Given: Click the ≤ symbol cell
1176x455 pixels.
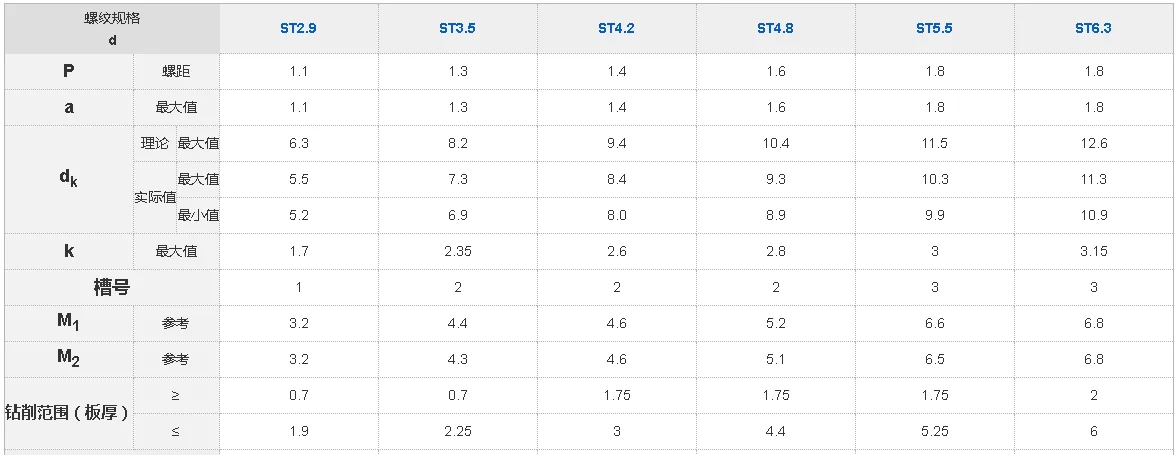Looking at the screenshot, I should [x=176, y=431].
